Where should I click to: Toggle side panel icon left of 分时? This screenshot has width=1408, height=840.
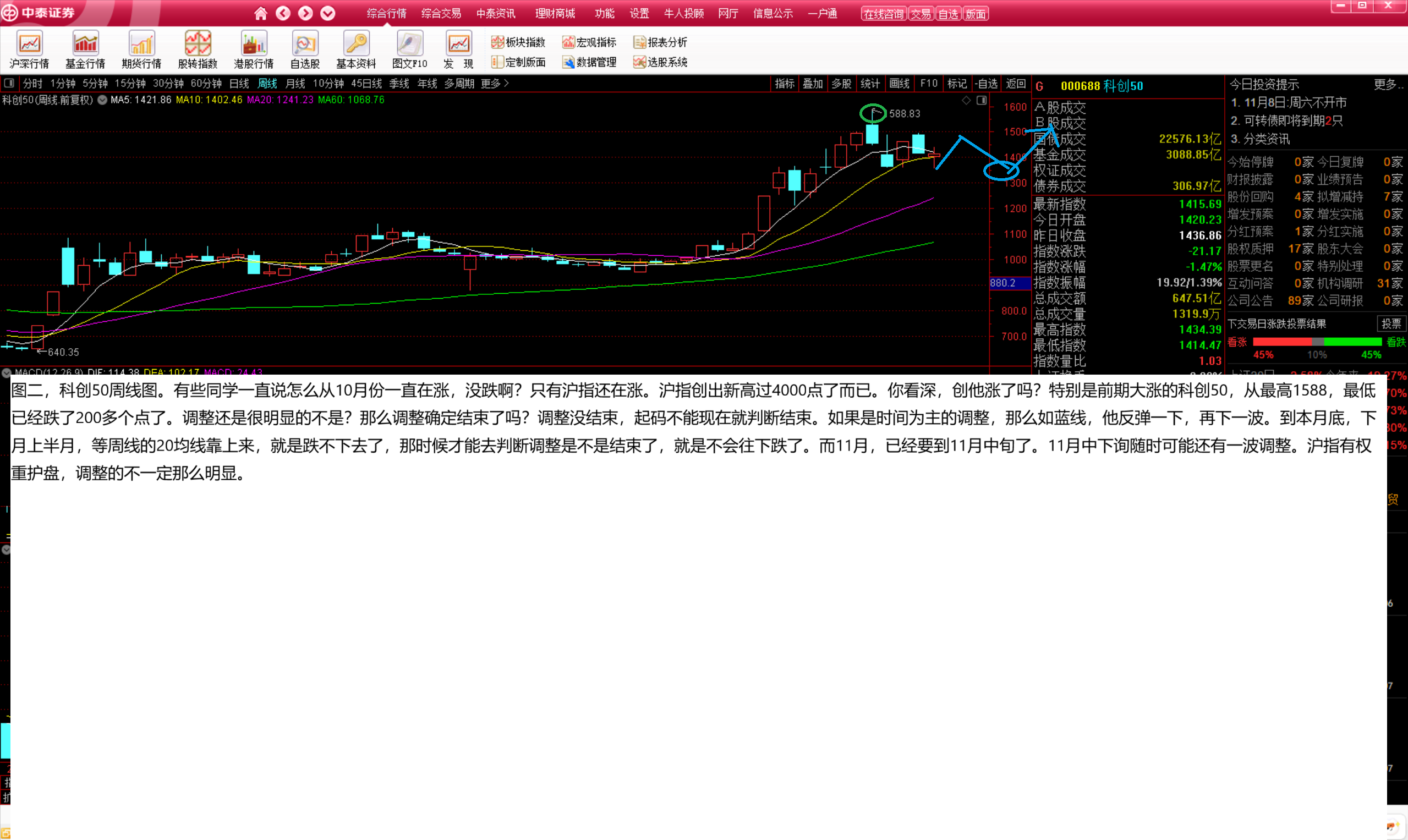pos(9,84)
